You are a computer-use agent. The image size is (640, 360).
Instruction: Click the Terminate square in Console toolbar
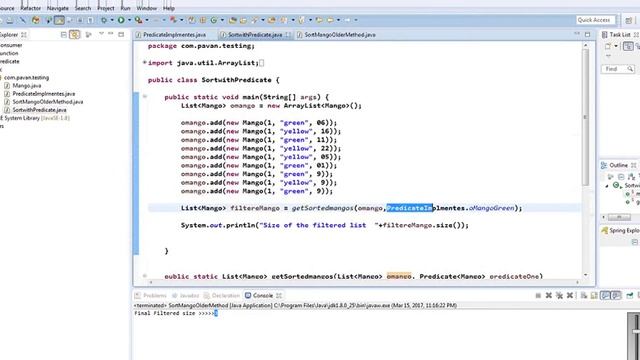[x=538, y=295]
